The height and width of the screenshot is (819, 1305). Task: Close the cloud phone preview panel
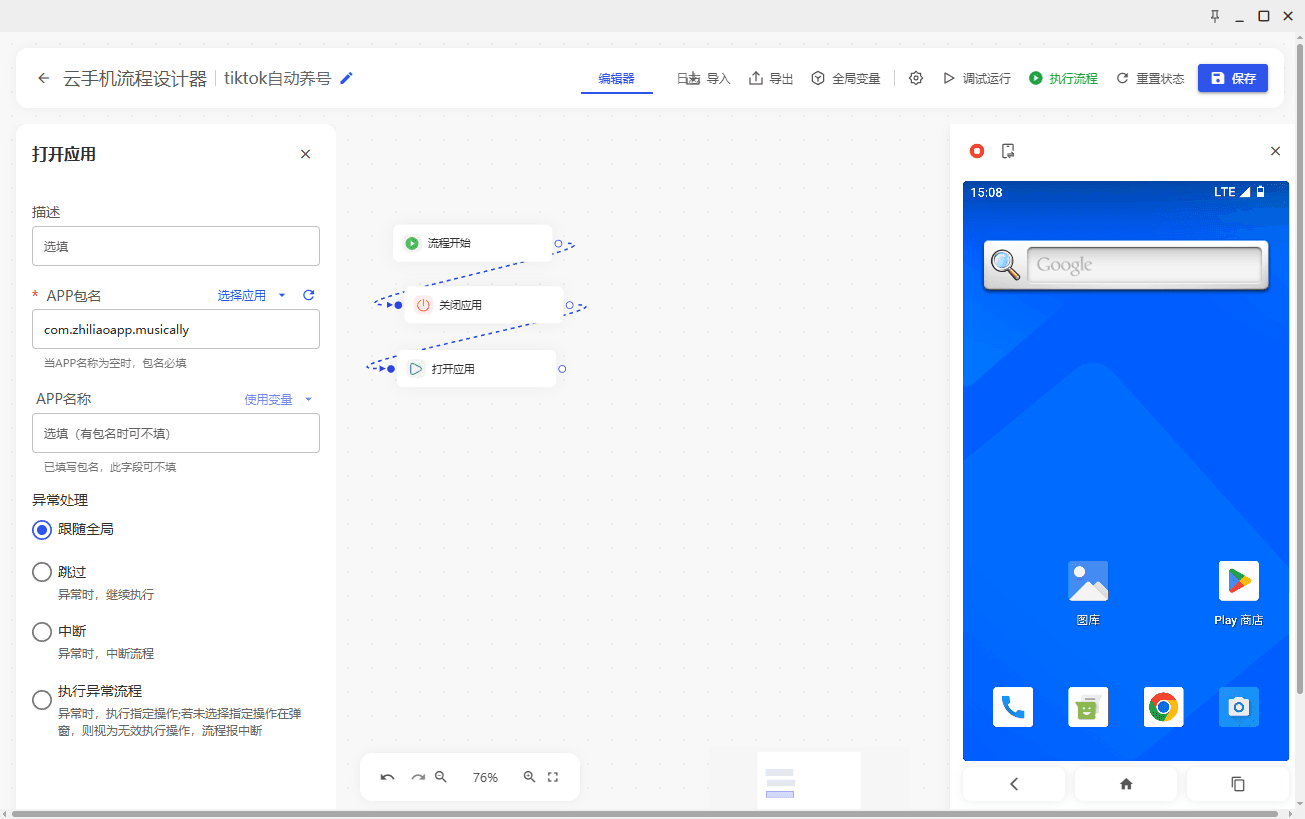(1275, 151)
